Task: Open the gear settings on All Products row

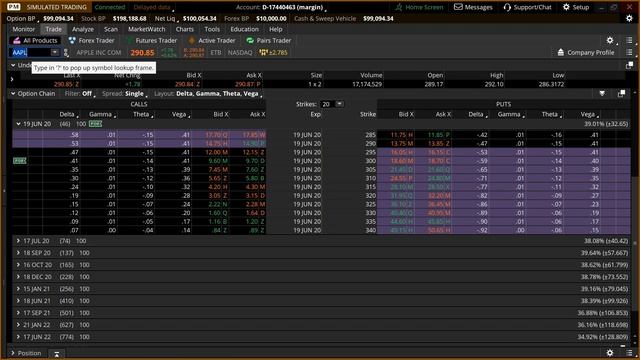Action: coord(610,40)
